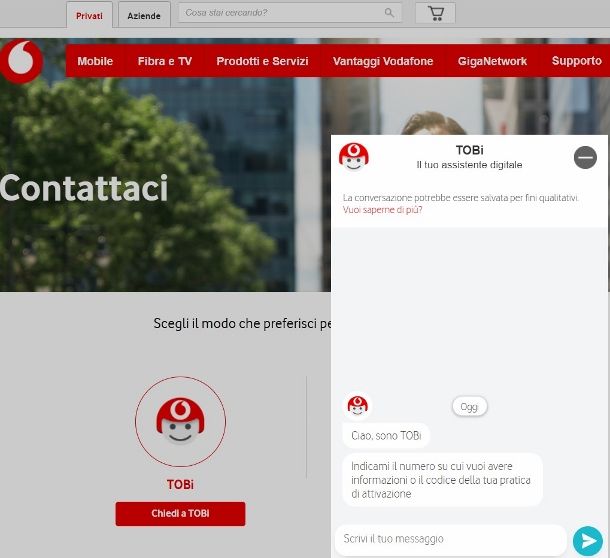
Task: Click the red TOBi label under robot
Action: click(180, 484)
